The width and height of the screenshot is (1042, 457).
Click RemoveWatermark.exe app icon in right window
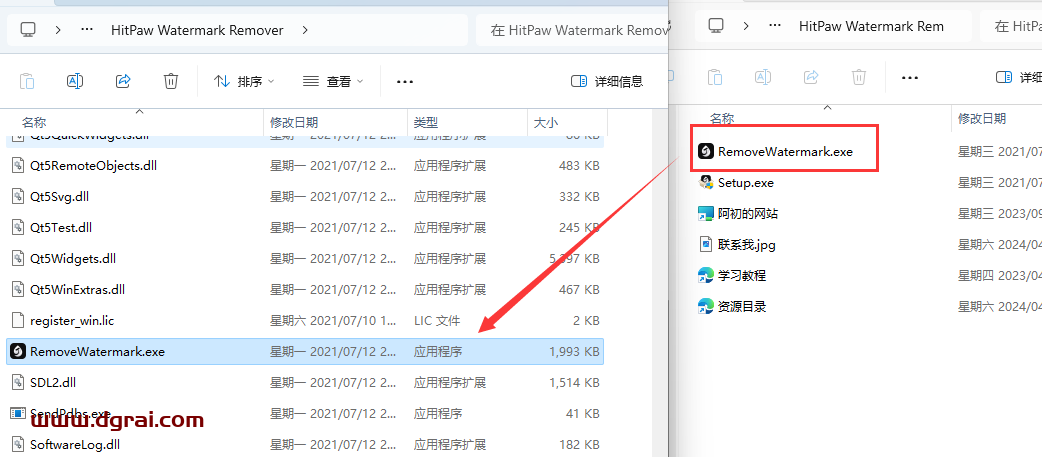tap(706, 151)
